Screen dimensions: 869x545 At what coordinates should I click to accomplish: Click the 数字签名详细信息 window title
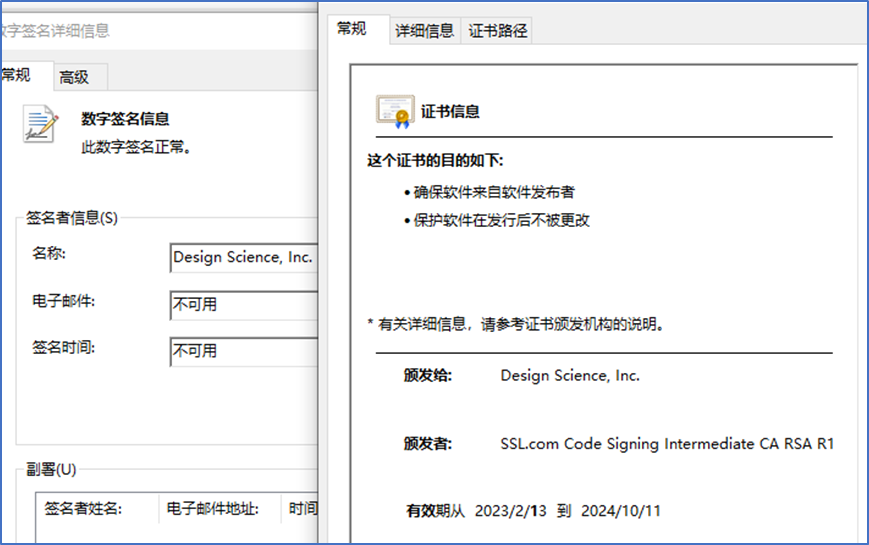tap(55, 30)
